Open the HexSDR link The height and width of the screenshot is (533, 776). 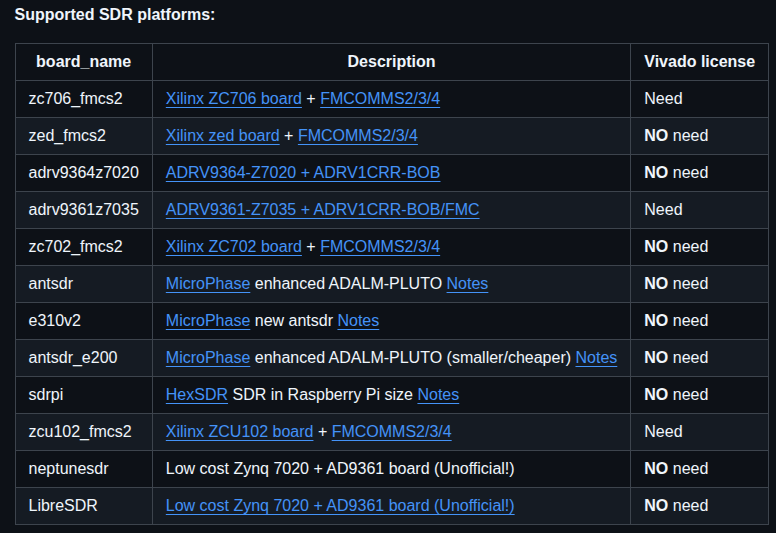click(x=197, y=394)
